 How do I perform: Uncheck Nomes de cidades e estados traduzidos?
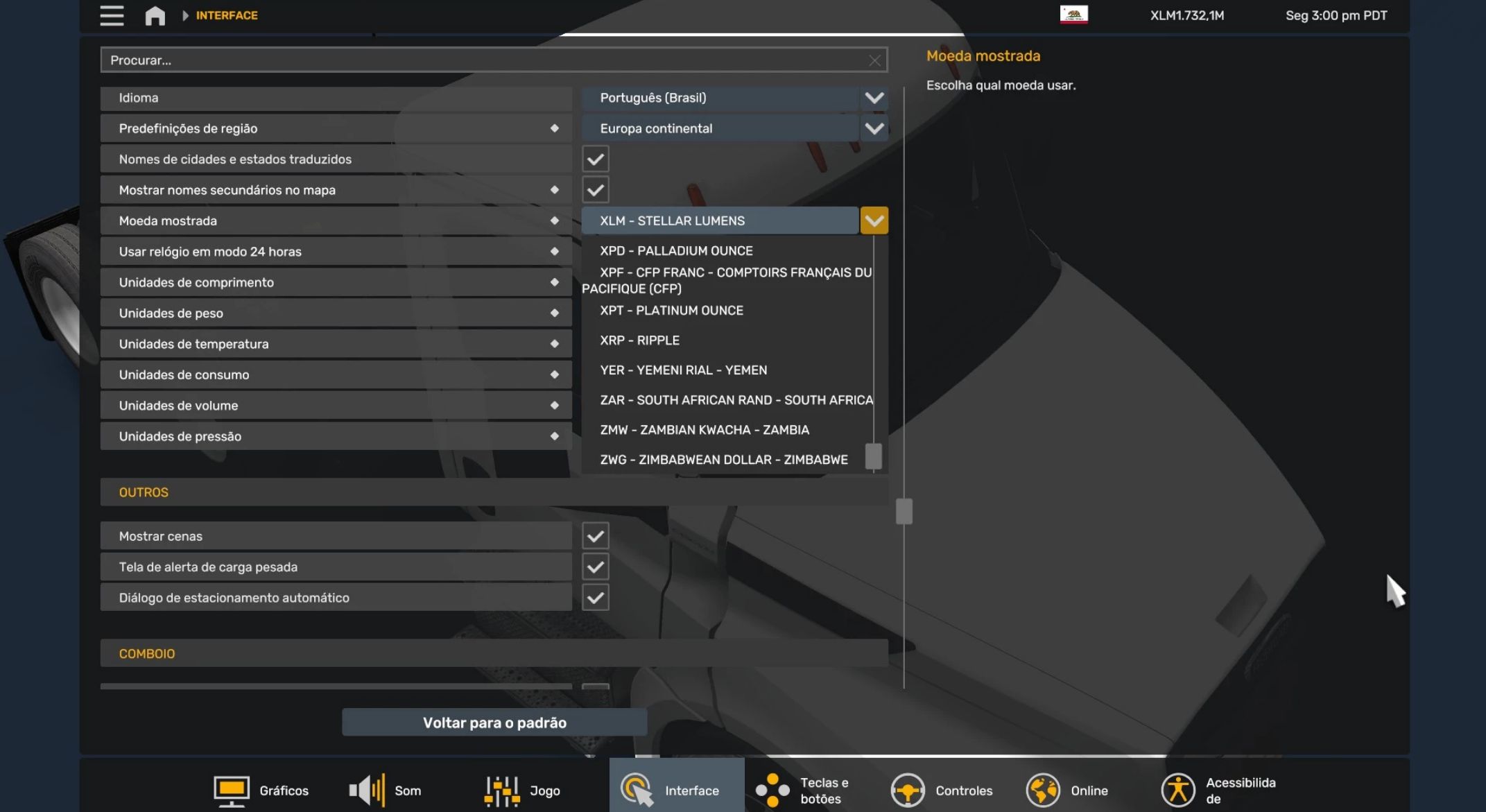coord(595,159)
